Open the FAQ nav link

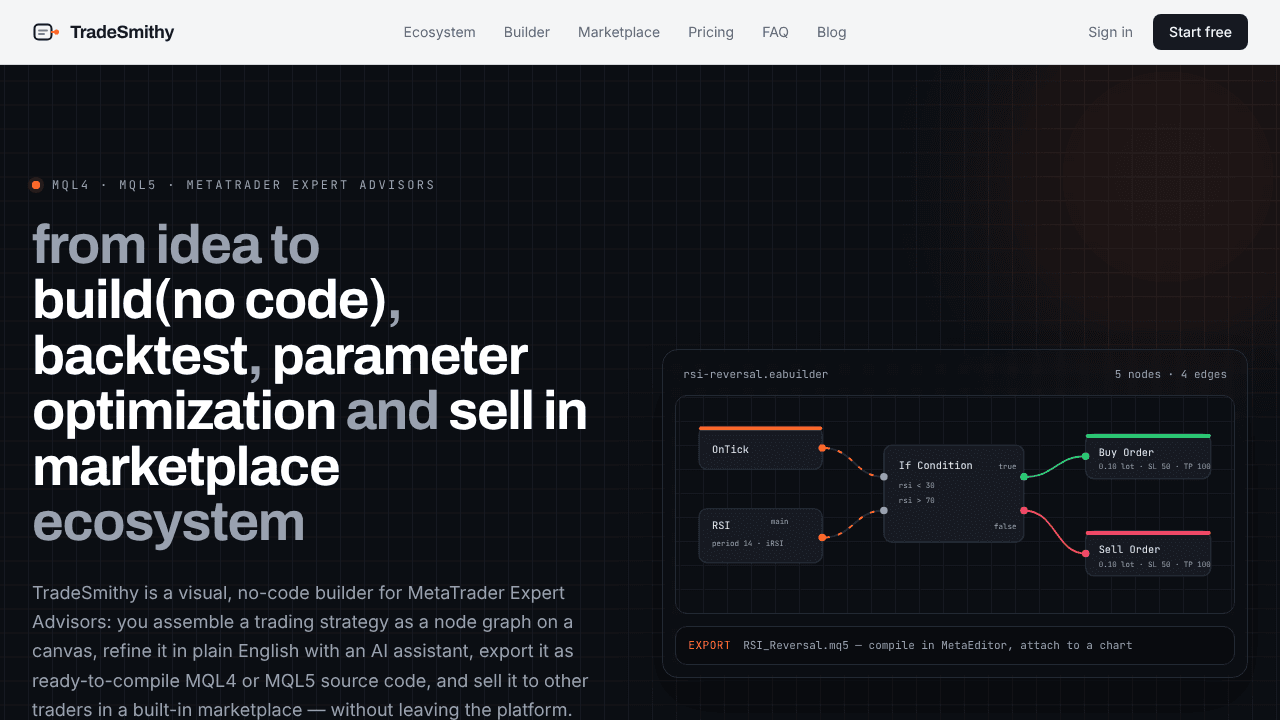775,32
